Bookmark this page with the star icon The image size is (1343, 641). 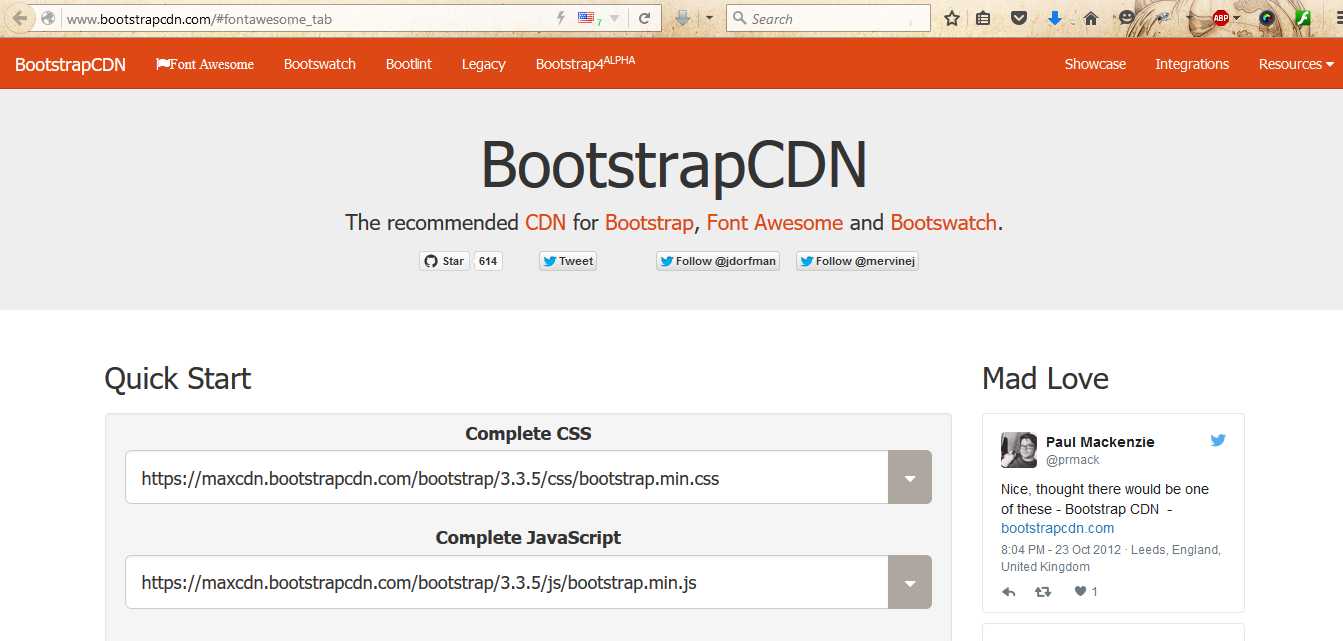pyautogui.click(x=952, y=18)
